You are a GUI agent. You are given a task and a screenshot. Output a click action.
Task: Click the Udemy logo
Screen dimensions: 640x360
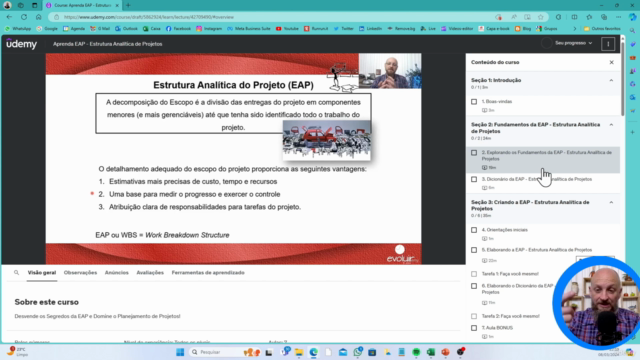(22, 44)
